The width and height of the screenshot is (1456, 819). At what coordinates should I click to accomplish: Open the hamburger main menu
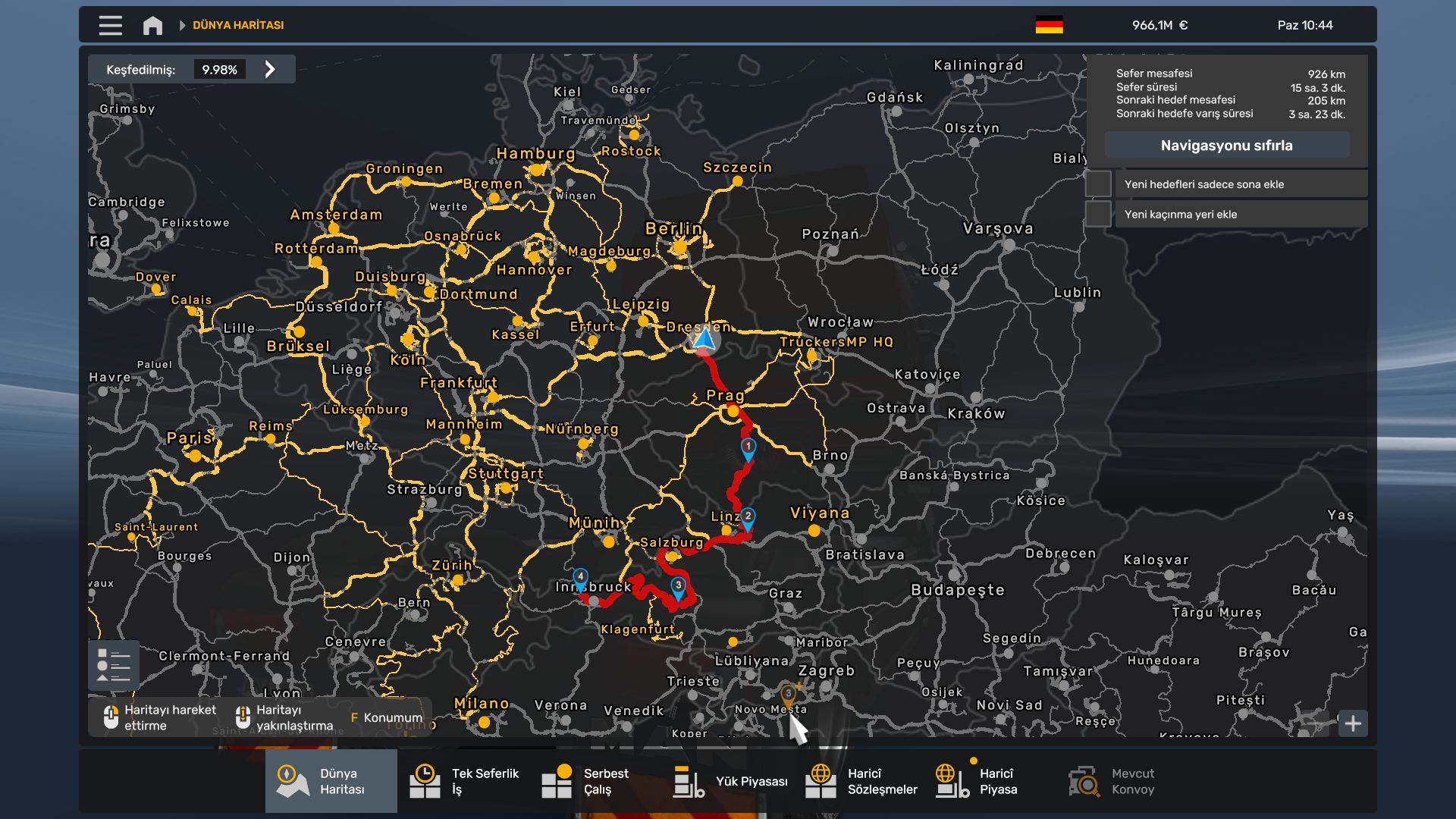tap(110, 26)
